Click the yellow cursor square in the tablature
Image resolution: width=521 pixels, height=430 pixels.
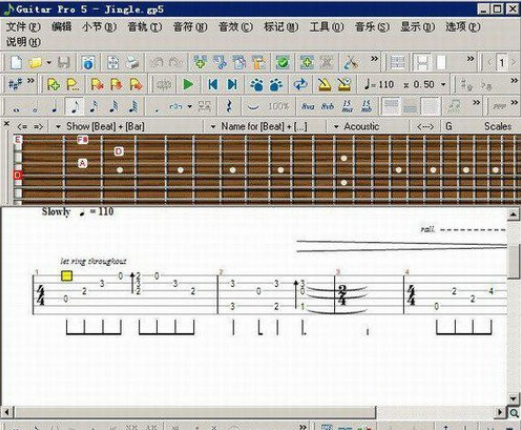click(67, 276)
